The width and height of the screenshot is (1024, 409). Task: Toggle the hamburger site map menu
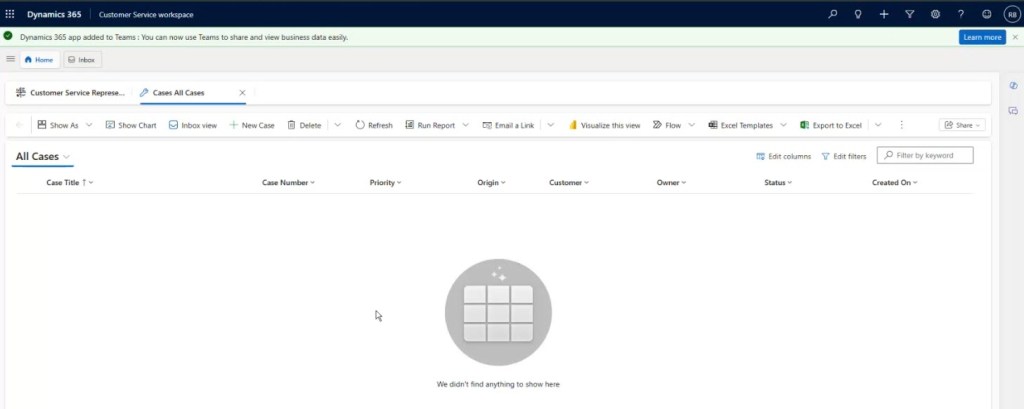coord(10,59)
